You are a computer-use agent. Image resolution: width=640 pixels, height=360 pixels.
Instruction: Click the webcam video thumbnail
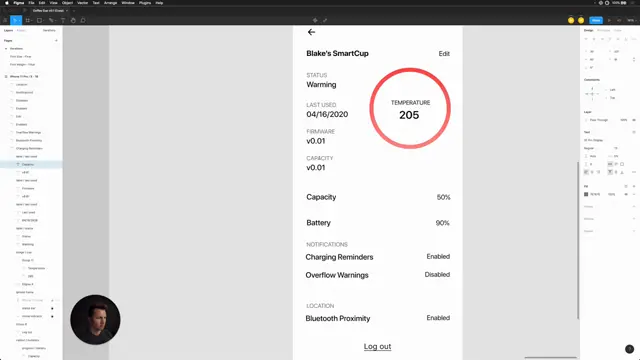pos(95,320)
